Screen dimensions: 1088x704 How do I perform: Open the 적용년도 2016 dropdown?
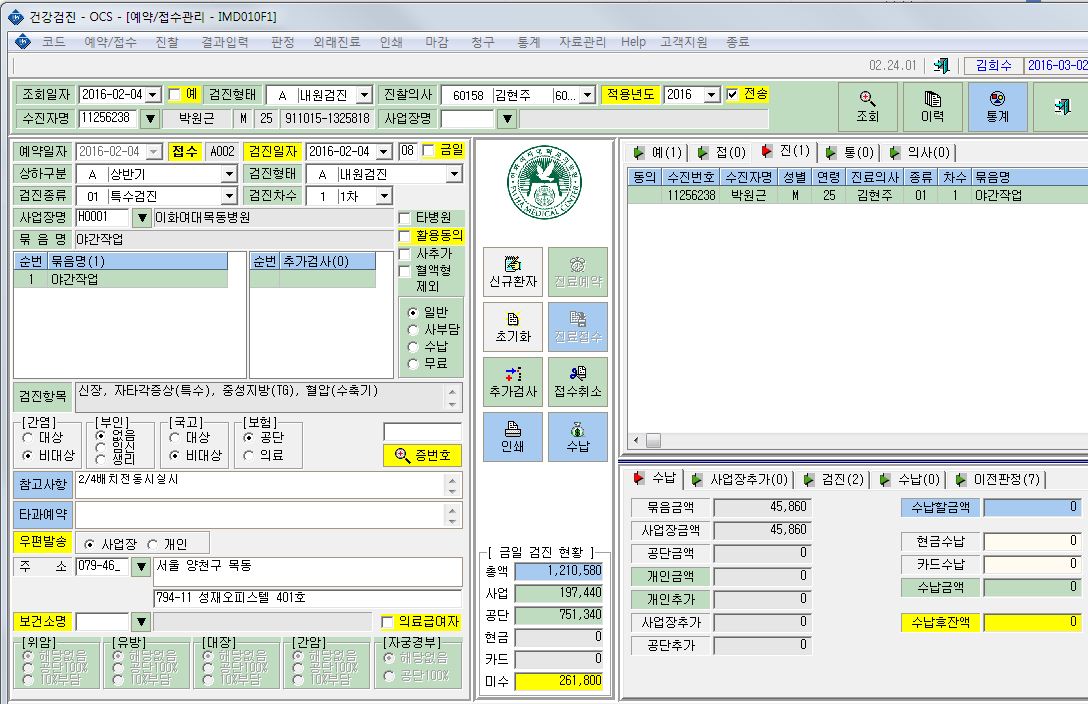point(712,95)
